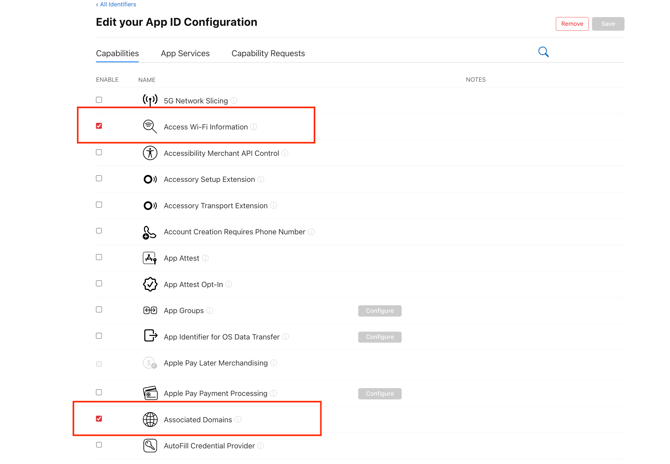Click the App Attest icon

[150, 258]
